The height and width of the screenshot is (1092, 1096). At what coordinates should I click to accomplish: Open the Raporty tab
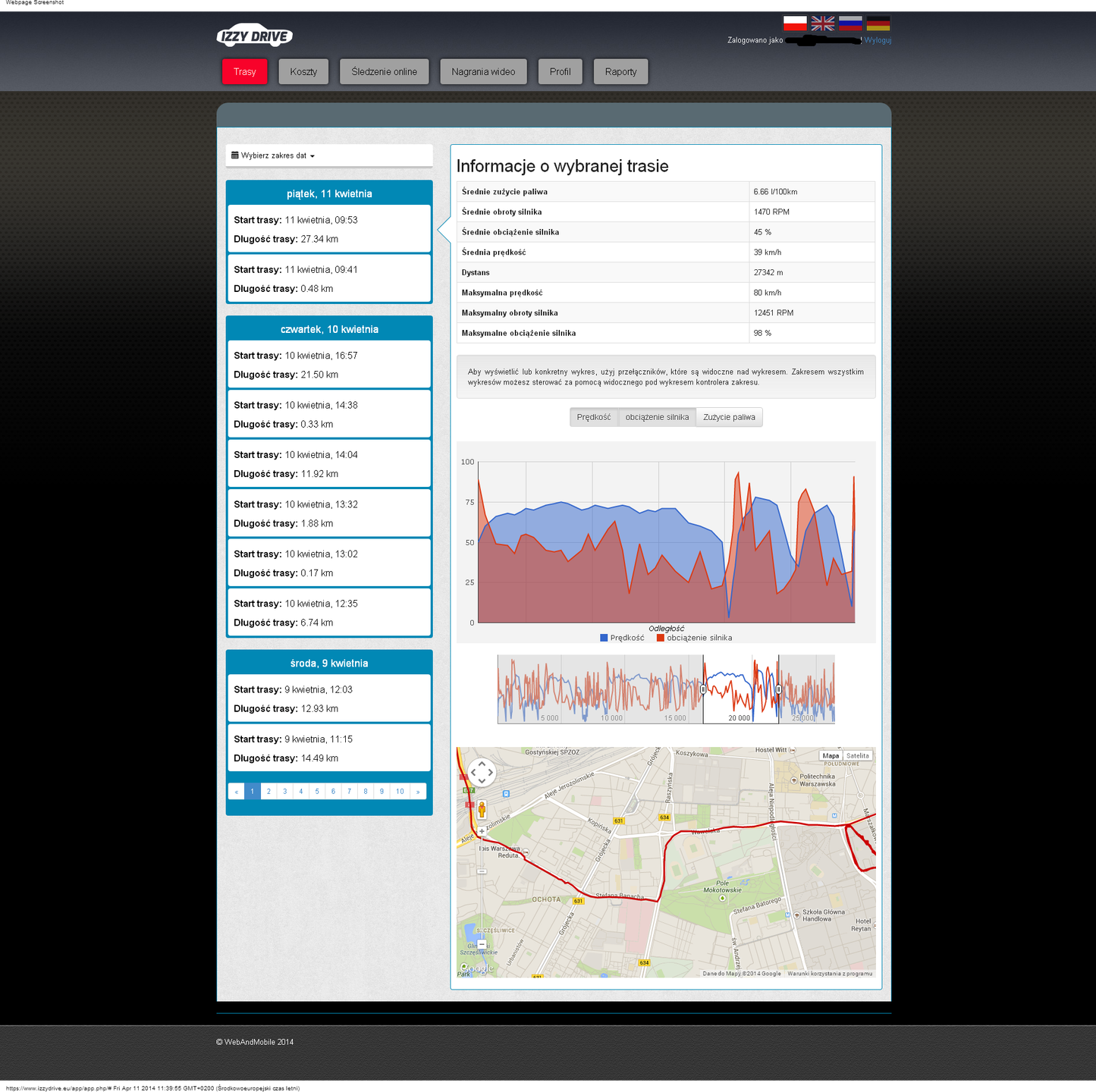click(x=621, y=72)
